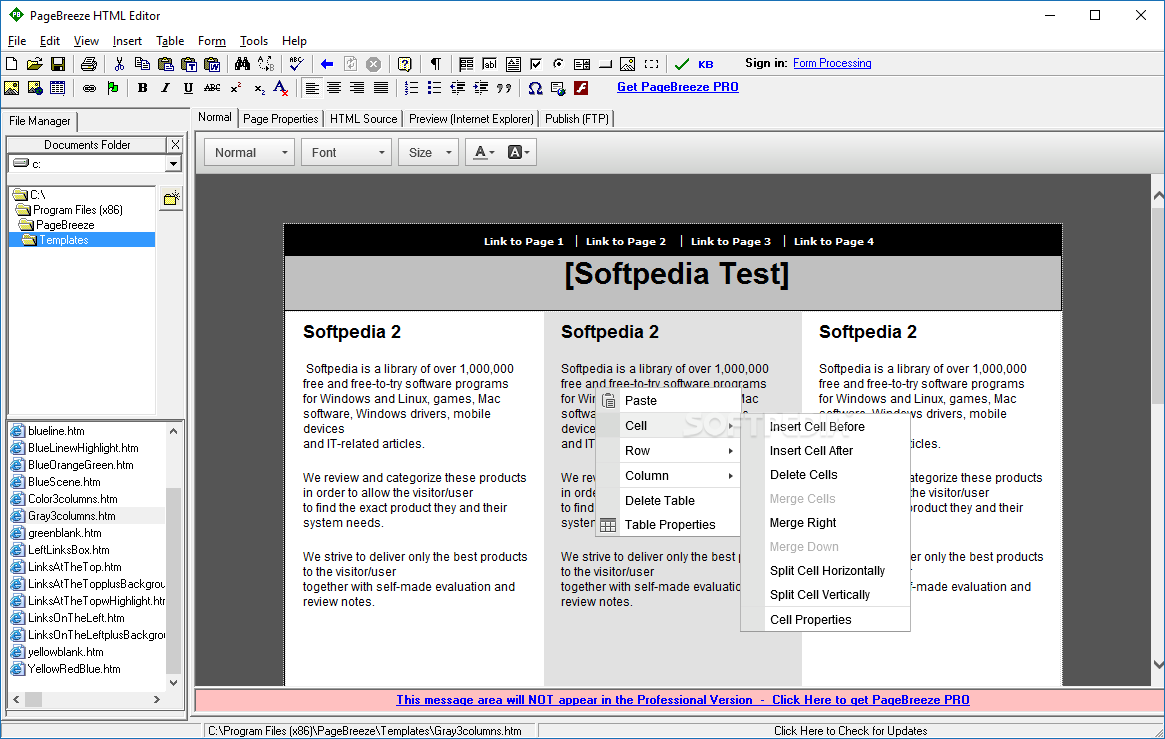
Task: Underline text with the U icon
Action: (x=189, y=88)
